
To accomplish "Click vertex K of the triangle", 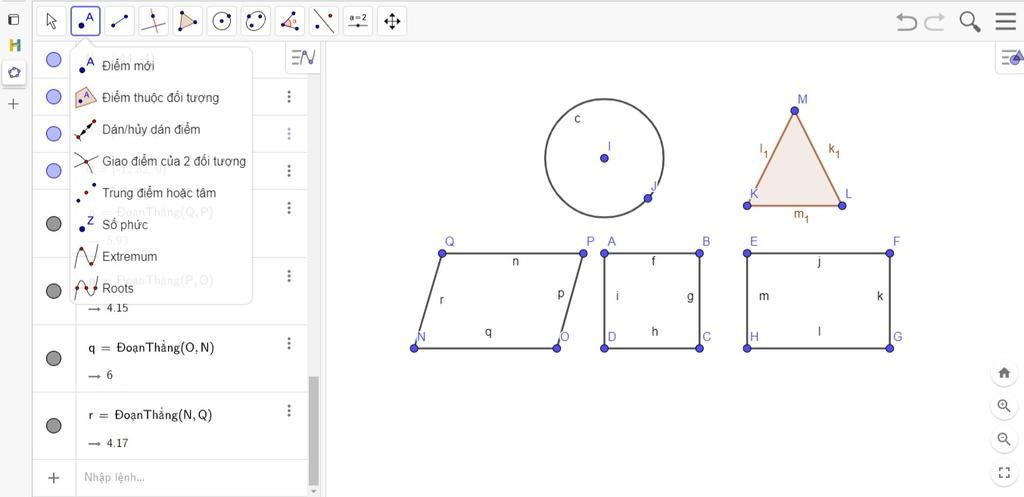I will [x=747, y=205].
